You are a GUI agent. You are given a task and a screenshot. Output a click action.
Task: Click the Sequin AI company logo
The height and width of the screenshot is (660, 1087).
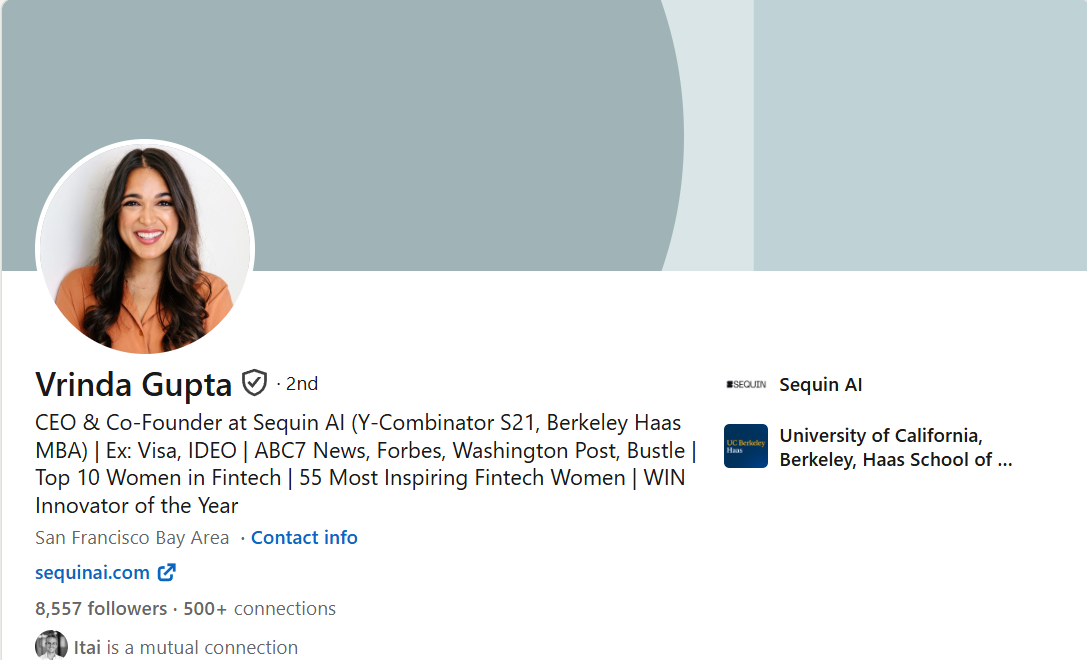tap(745, 384)
